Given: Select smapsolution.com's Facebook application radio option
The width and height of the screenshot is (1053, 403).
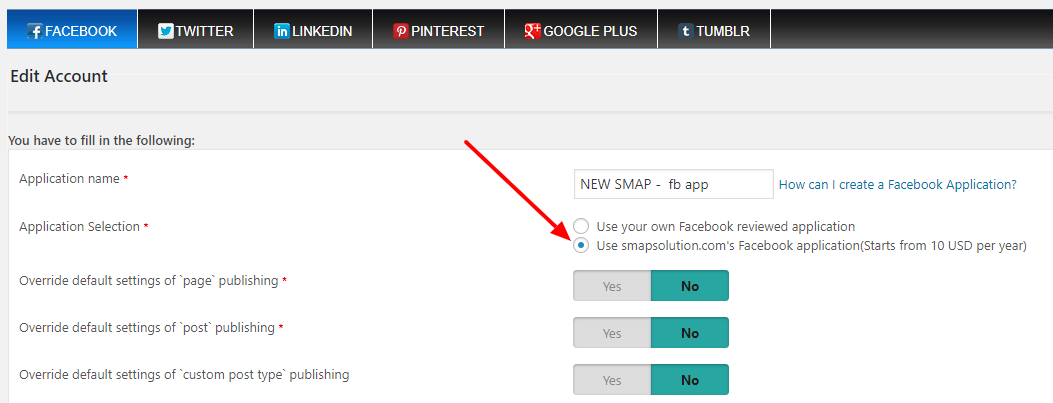Looking at the screenshot, I should 582,246.
